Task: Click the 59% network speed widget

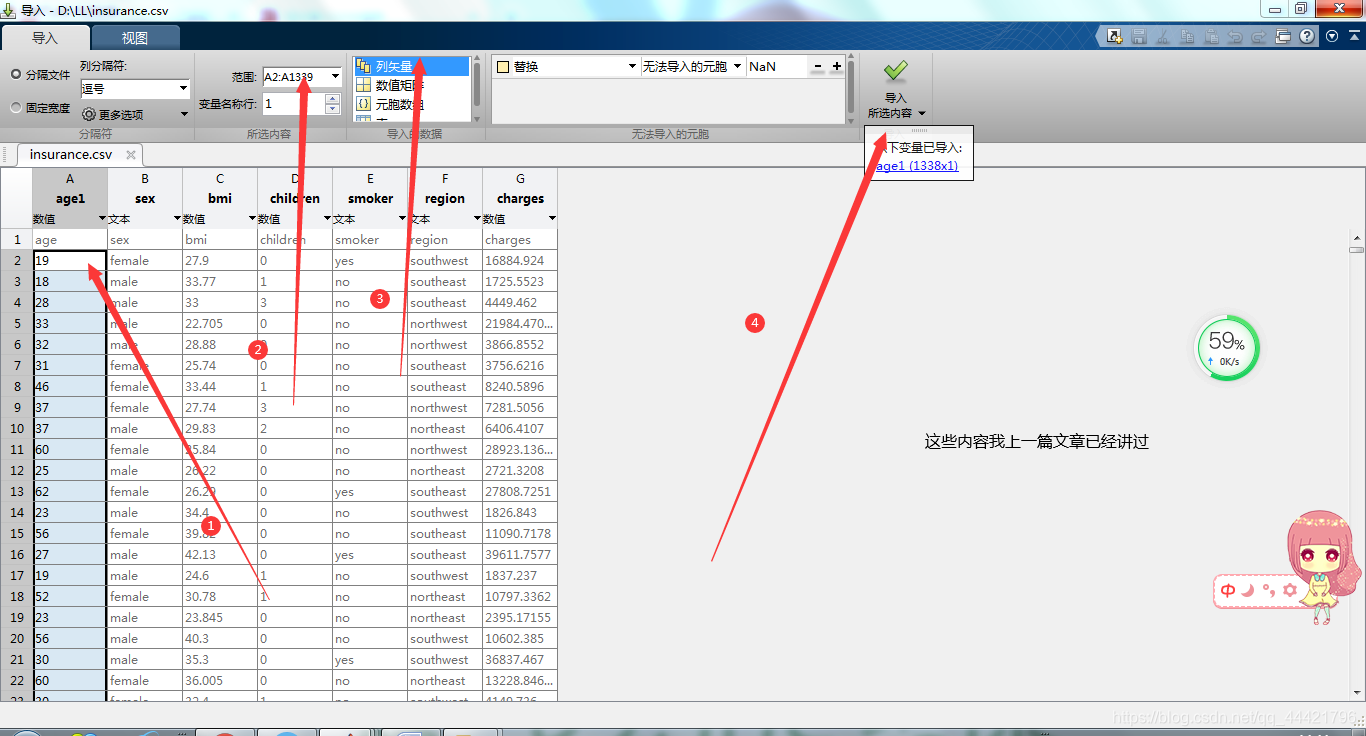Action: (1227, 348)
